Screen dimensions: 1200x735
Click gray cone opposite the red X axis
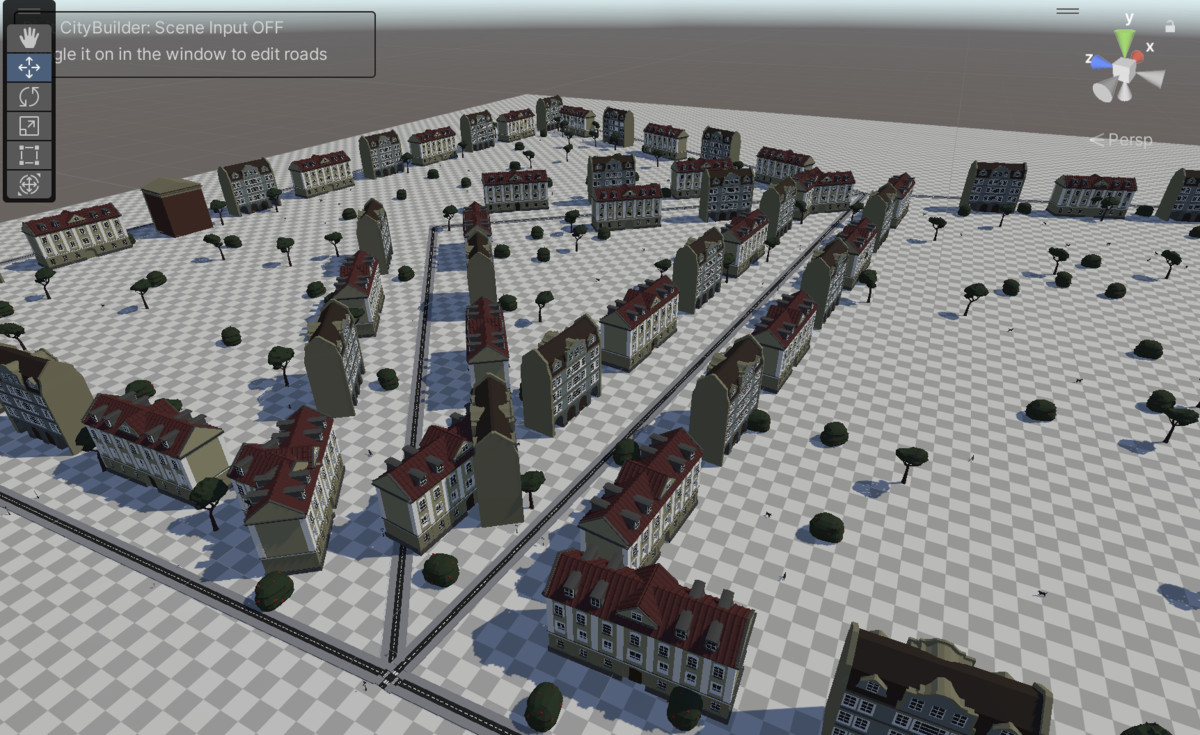pos(1103,90)
